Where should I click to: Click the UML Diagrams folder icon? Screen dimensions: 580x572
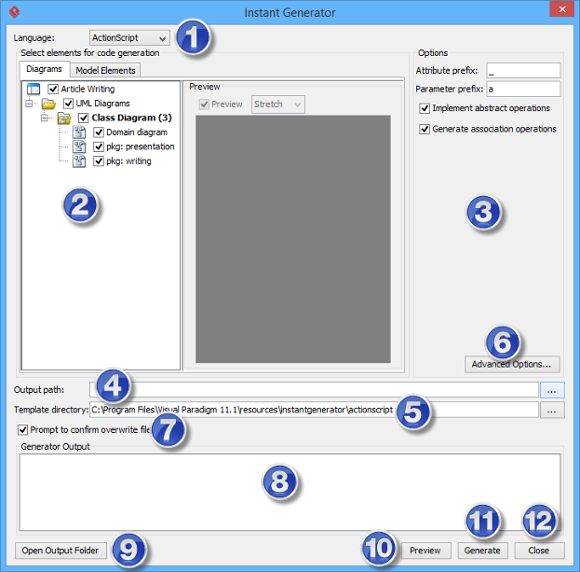coord(48,104)
